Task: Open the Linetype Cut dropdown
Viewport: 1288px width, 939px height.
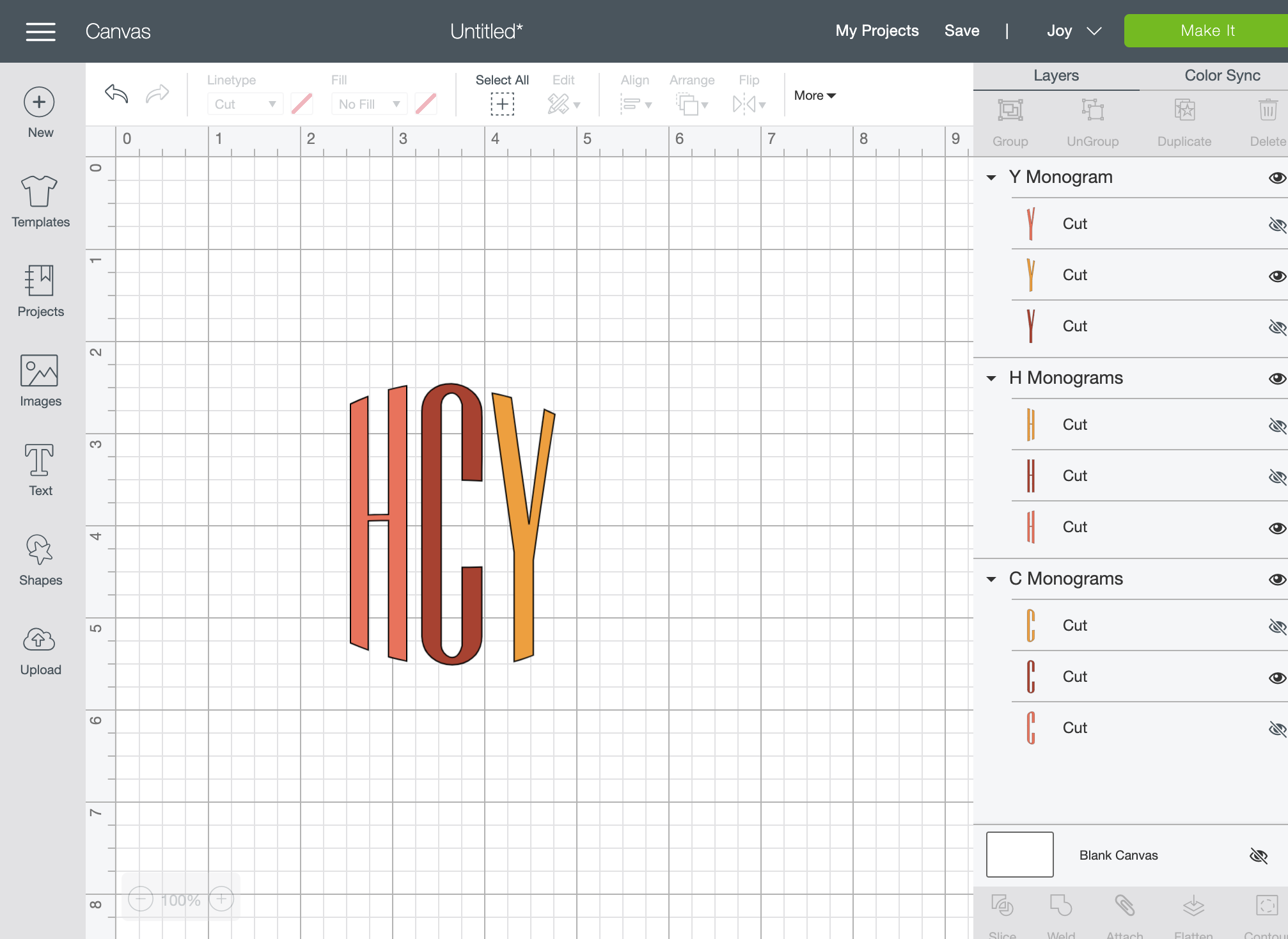Action: click(245, 104)
